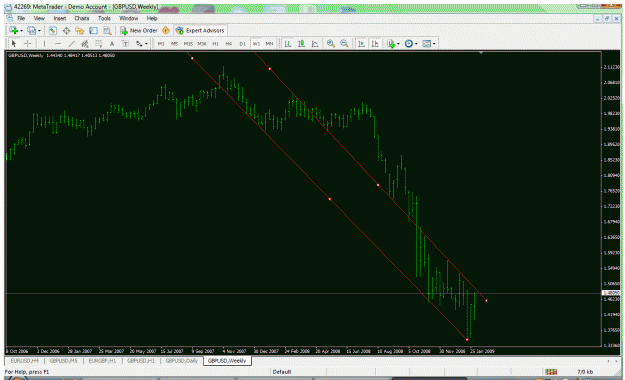Click the New Chart icon
625x380 pixels.
(x=13, y=31)
